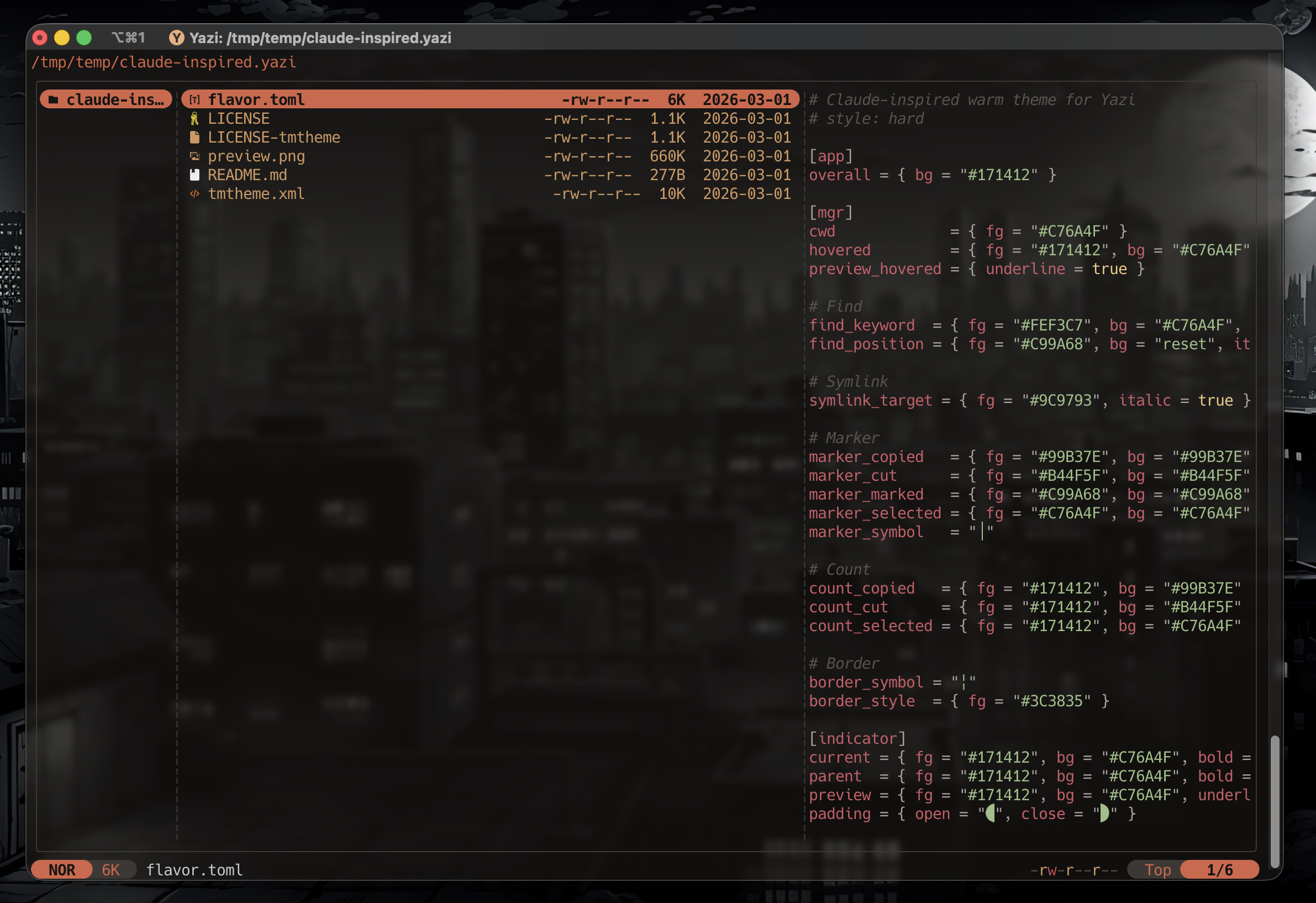This screenshot has width=1316, height=903.
Task: Click the [indicator] section heading in preview
Action: pos(857,738)
